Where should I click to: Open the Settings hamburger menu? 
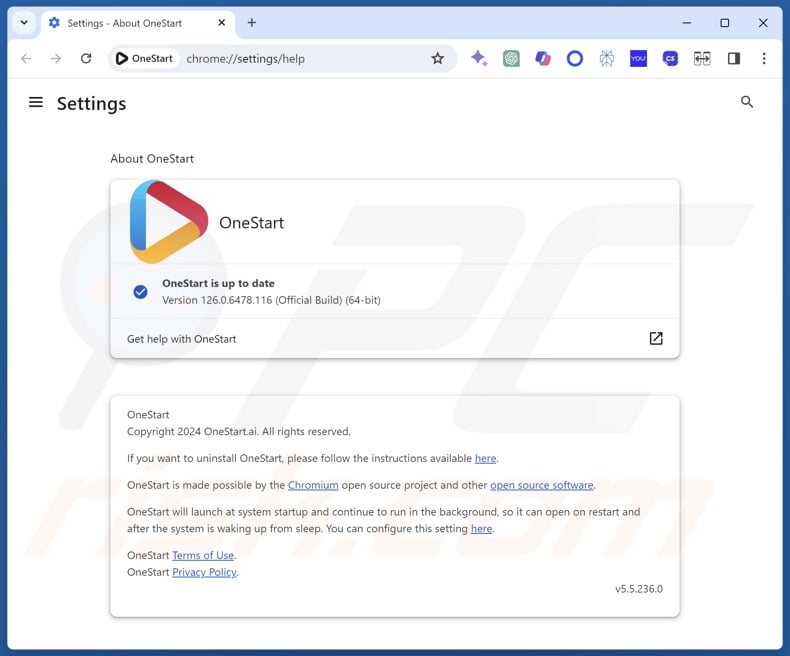click(36, 102)
